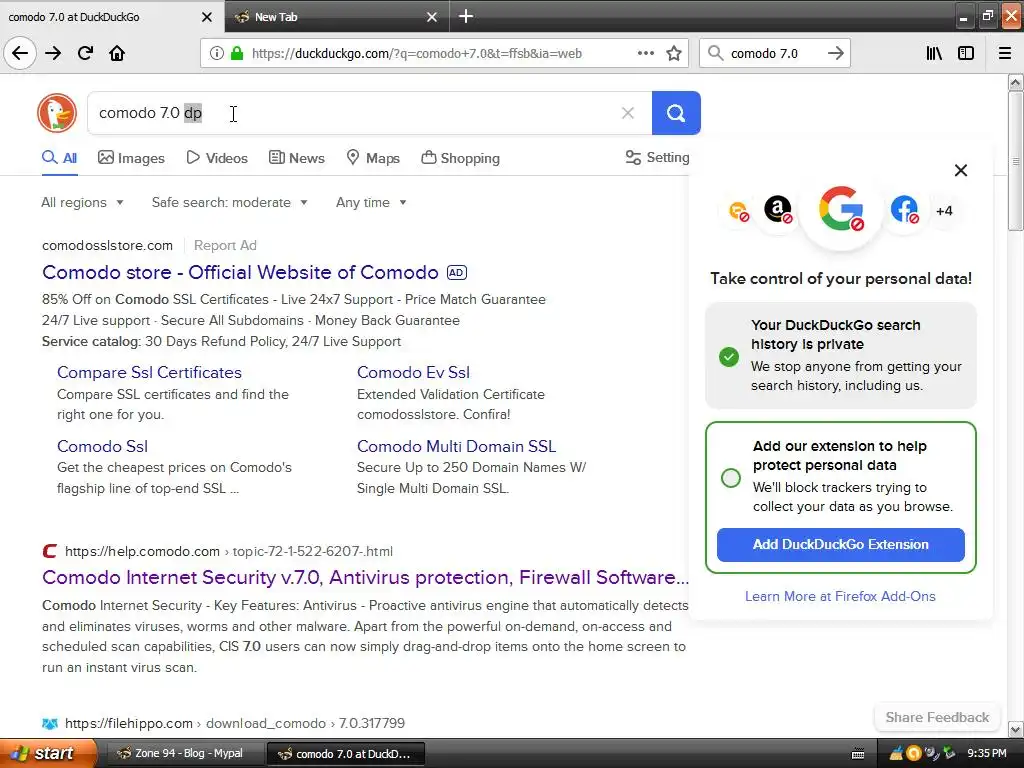Click the blocked Facebook tracker icon
Viewport: 1024px width, 768px height.
point(904,210)
